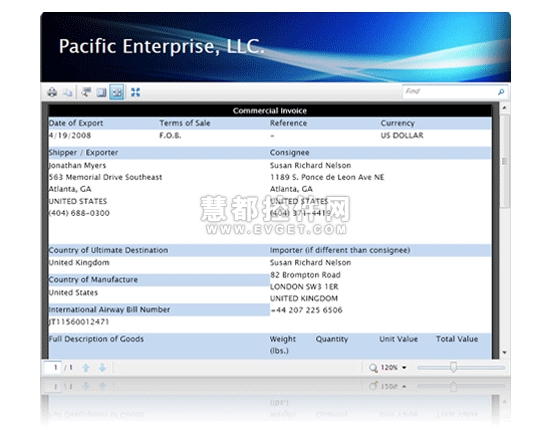
Task: Click the name Jonathan Myers
Action: [77, 165]
